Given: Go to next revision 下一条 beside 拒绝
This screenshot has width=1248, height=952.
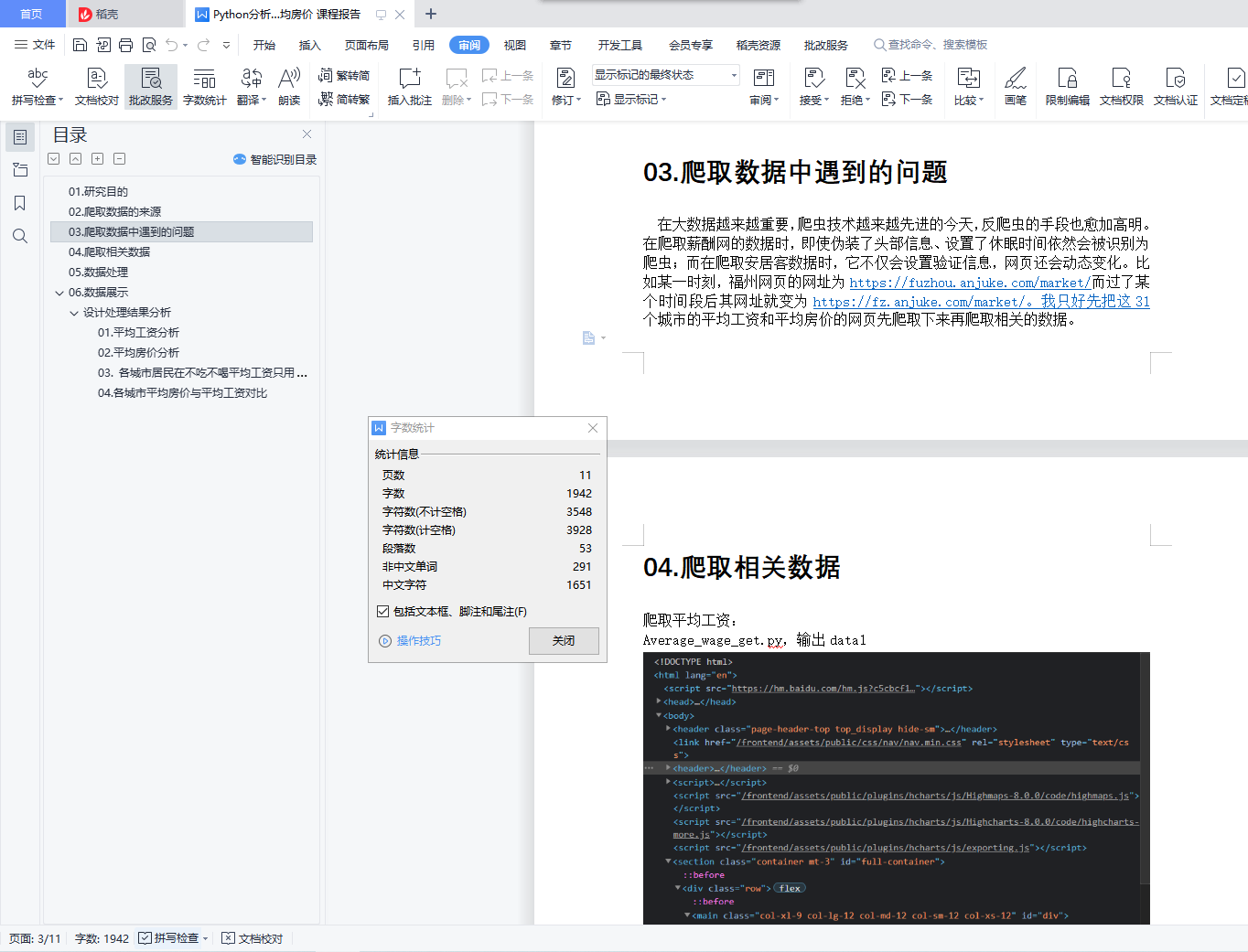Looking at the screenshot, I should point(908,100).
